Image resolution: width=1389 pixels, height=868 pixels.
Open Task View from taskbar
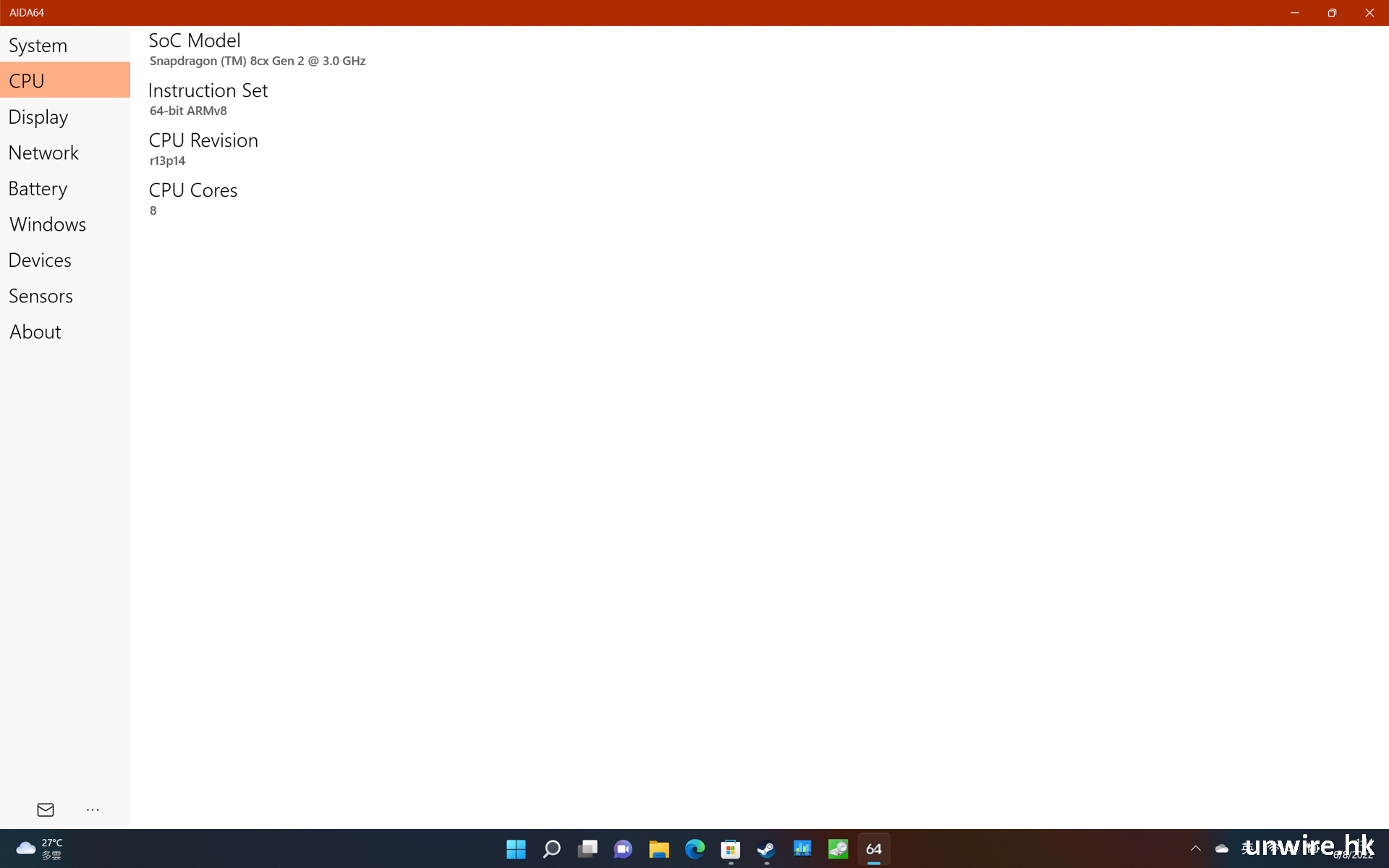(587, 848)
